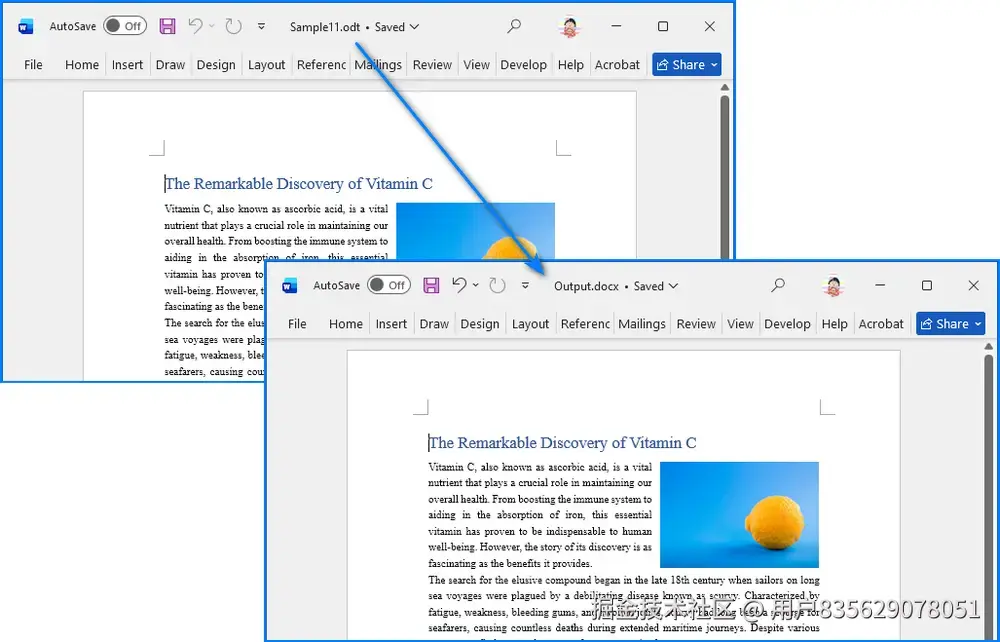Minimize the Output.docx window

880,285
